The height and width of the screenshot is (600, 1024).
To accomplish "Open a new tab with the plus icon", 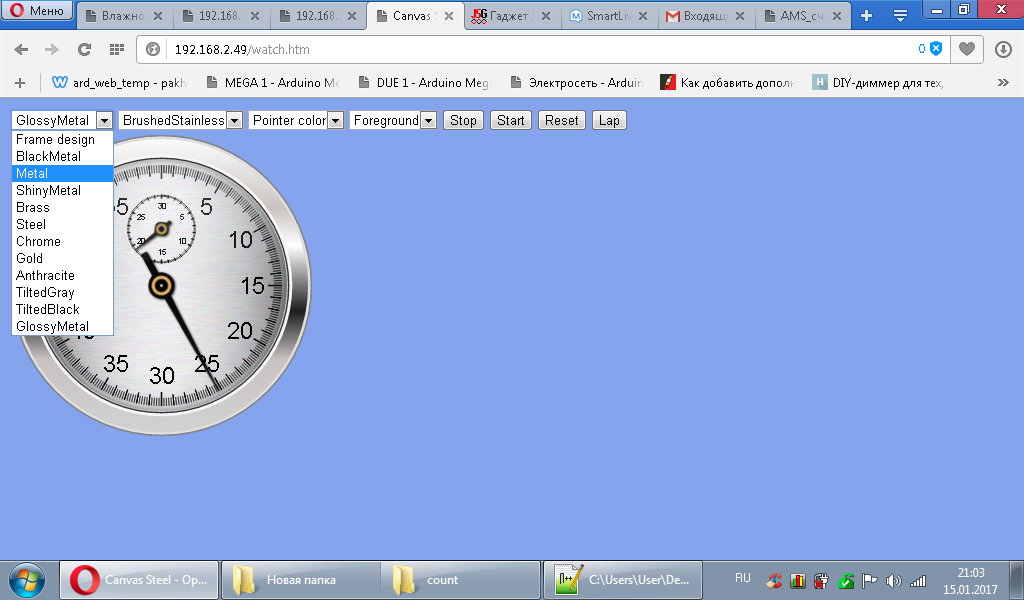I will [x=866, y=15].
